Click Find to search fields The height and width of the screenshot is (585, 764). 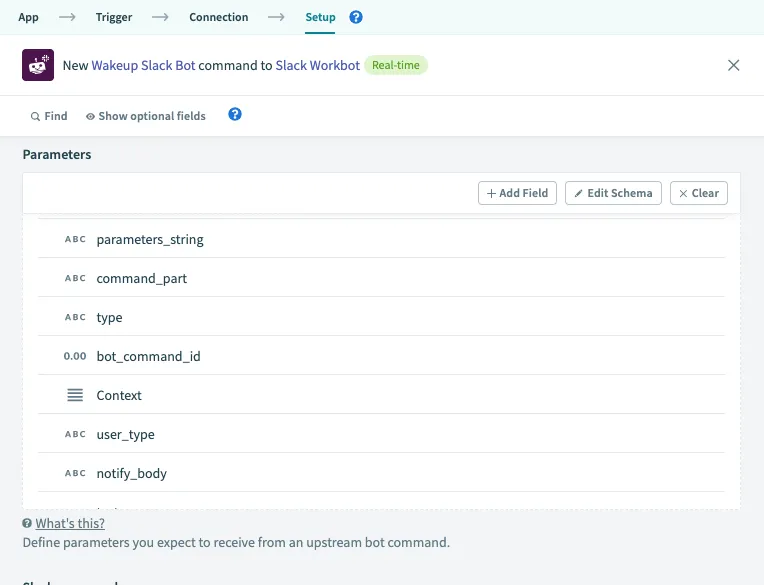pyautogui.click(x=49, y=116)
